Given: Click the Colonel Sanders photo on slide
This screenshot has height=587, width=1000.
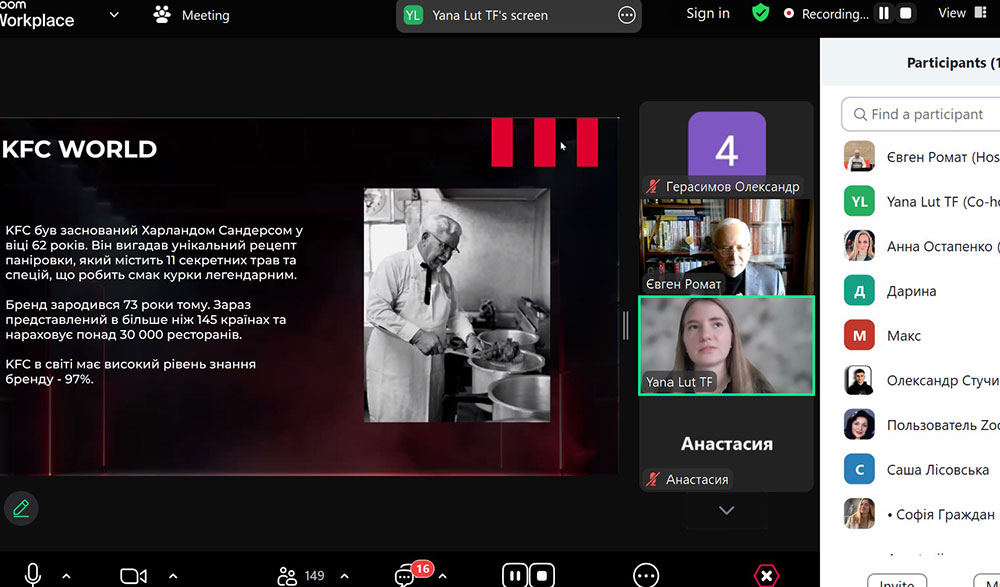Looking at the screenshot, I should 457,305.
